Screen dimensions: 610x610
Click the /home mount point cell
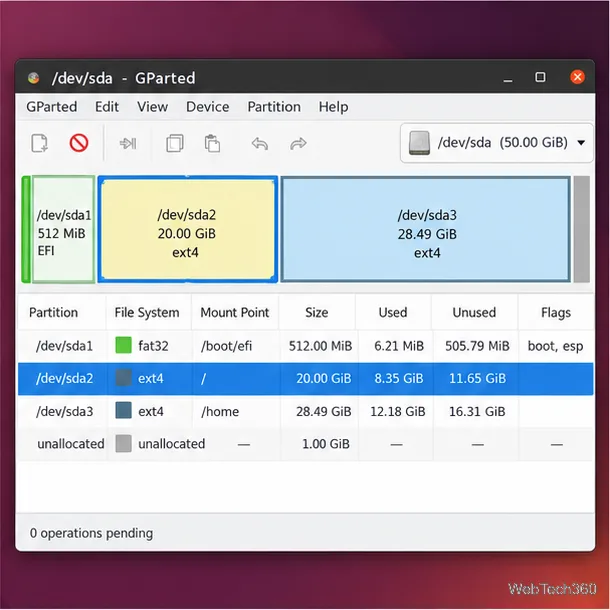pyautogui.click(x=220, y=412)
